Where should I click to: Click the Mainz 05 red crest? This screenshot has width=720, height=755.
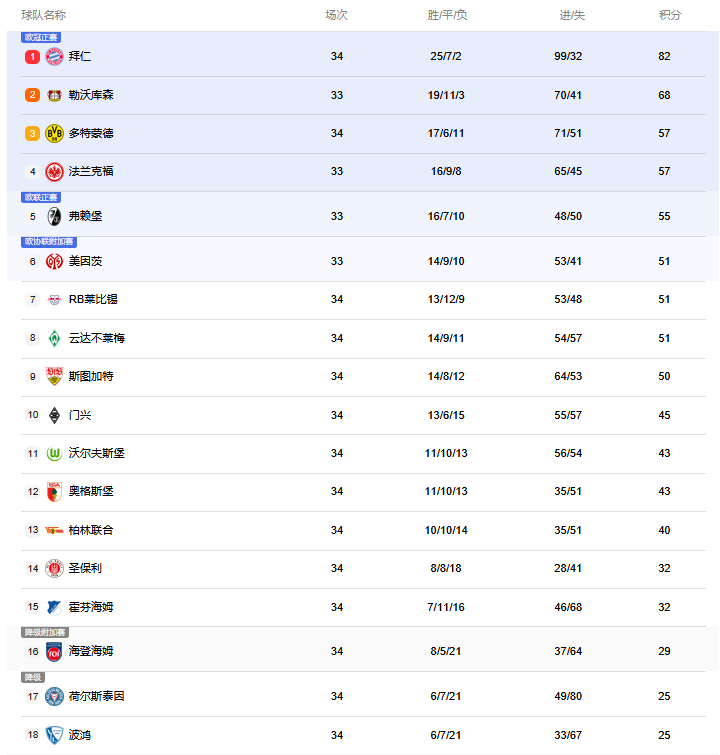click(x=54, y=261)
